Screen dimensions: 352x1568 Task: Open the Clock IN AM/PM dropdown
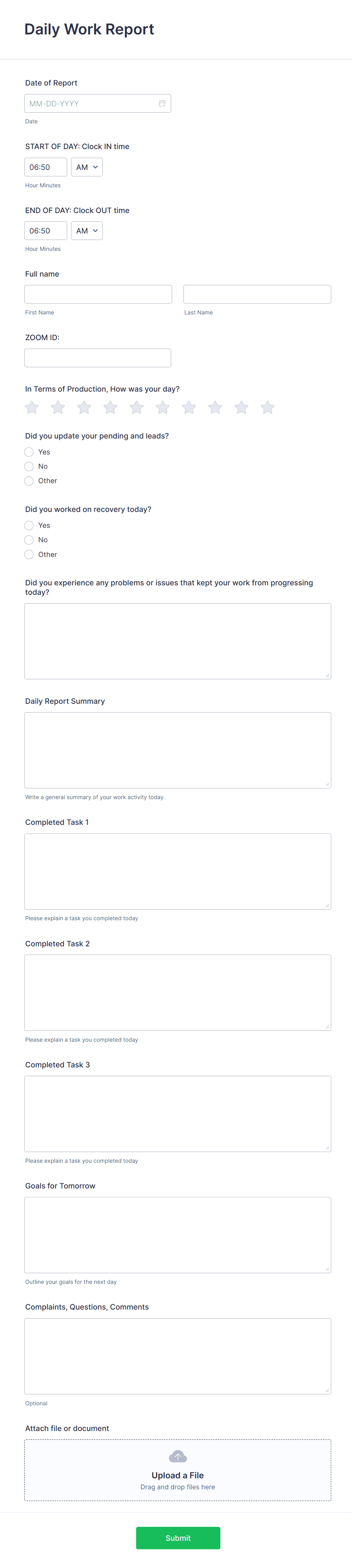86,167
